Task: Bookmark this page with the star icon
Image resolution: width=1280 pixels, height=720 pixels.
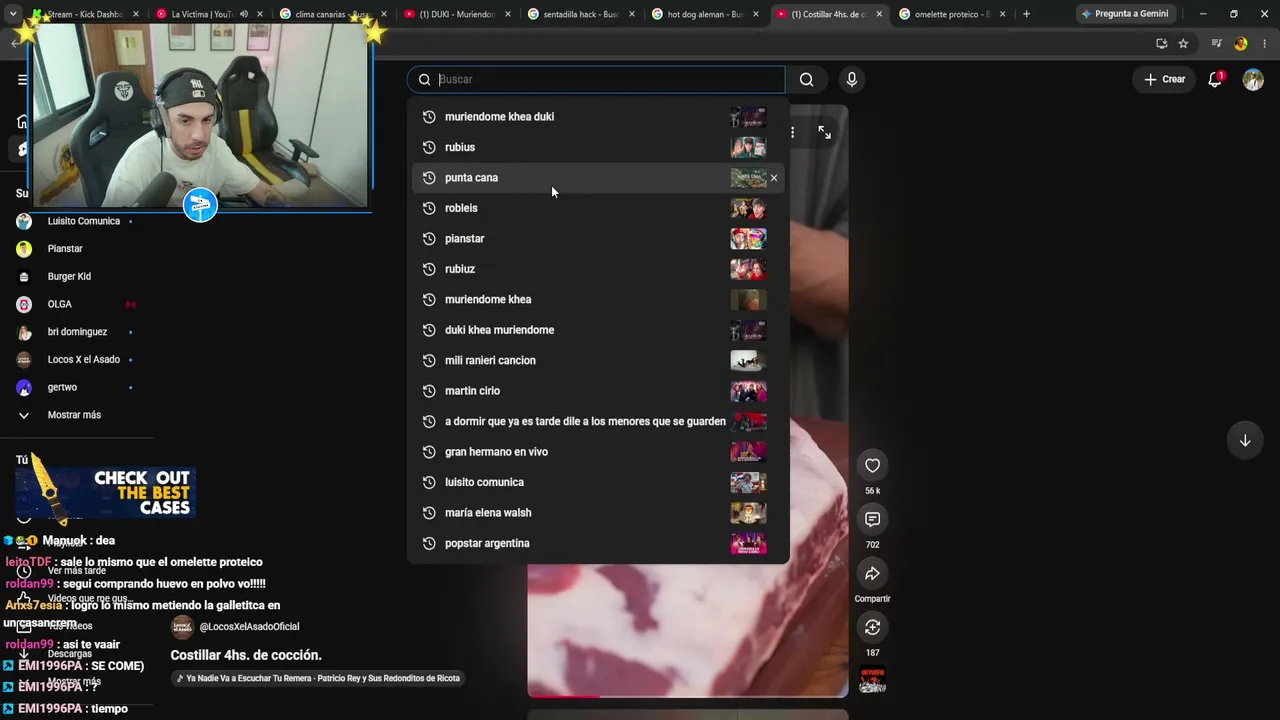Action: [x=1183, y=43]
